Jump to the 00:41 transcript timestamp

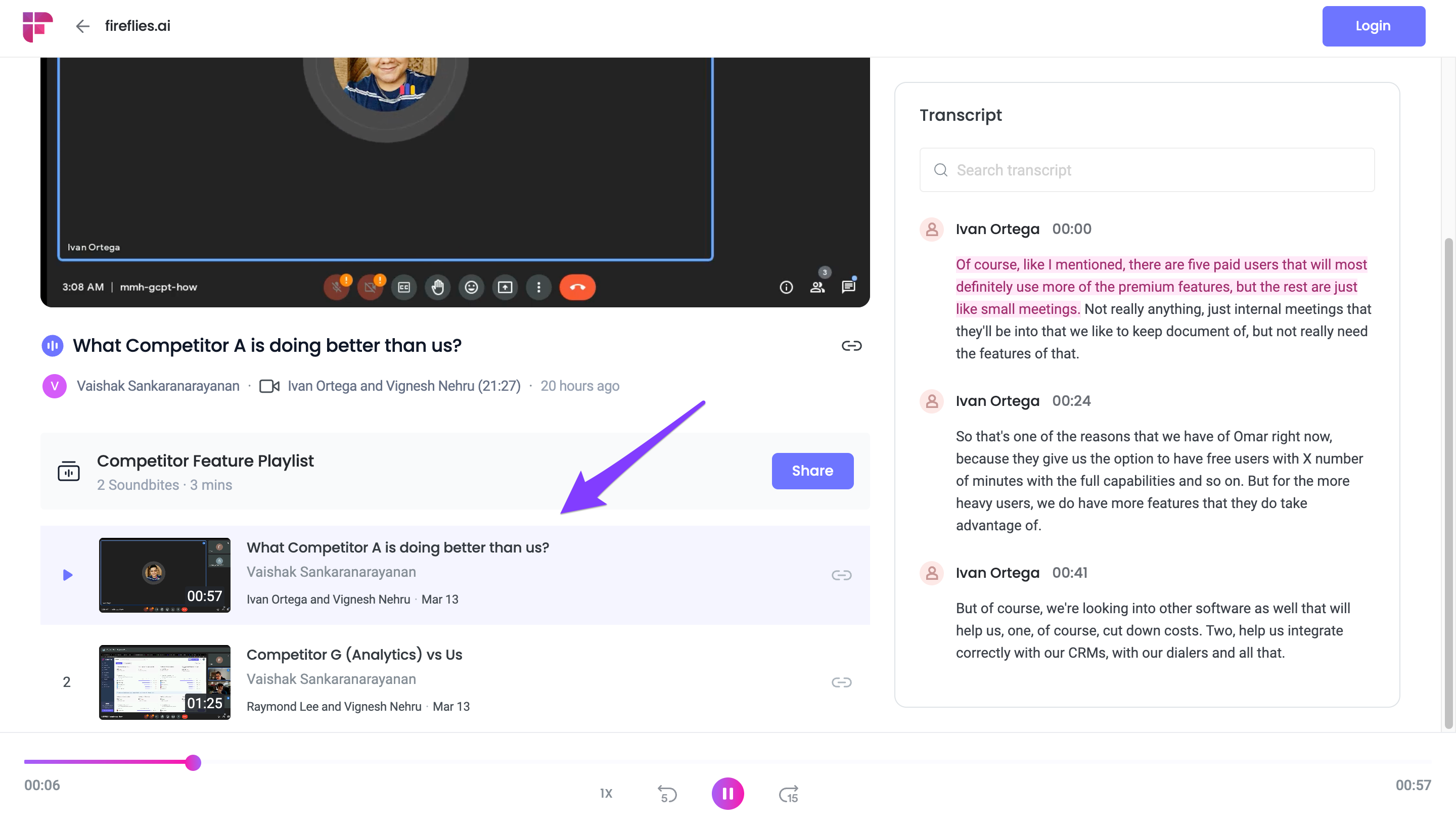pyautogui.click(x=1070, y=573)
